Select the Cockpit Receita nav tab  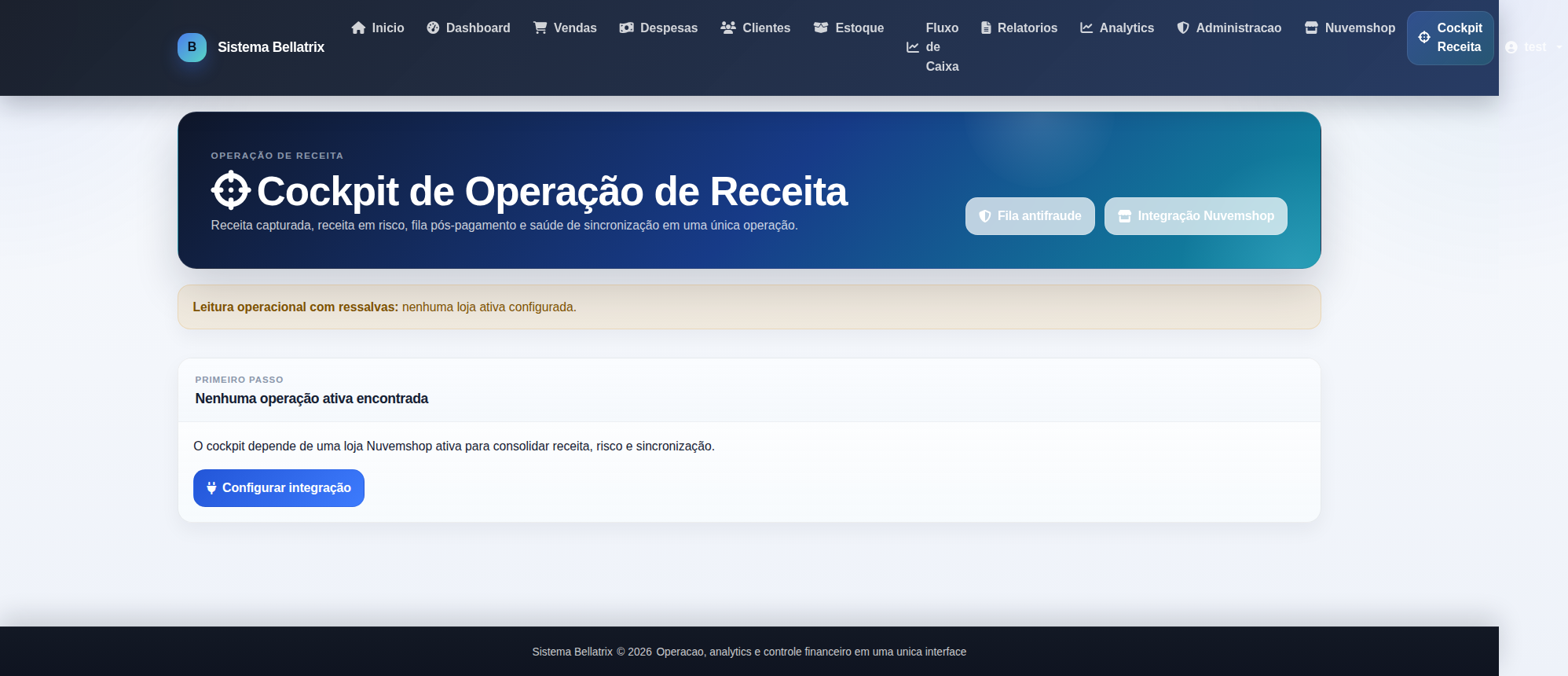[x=1450, y=38]
